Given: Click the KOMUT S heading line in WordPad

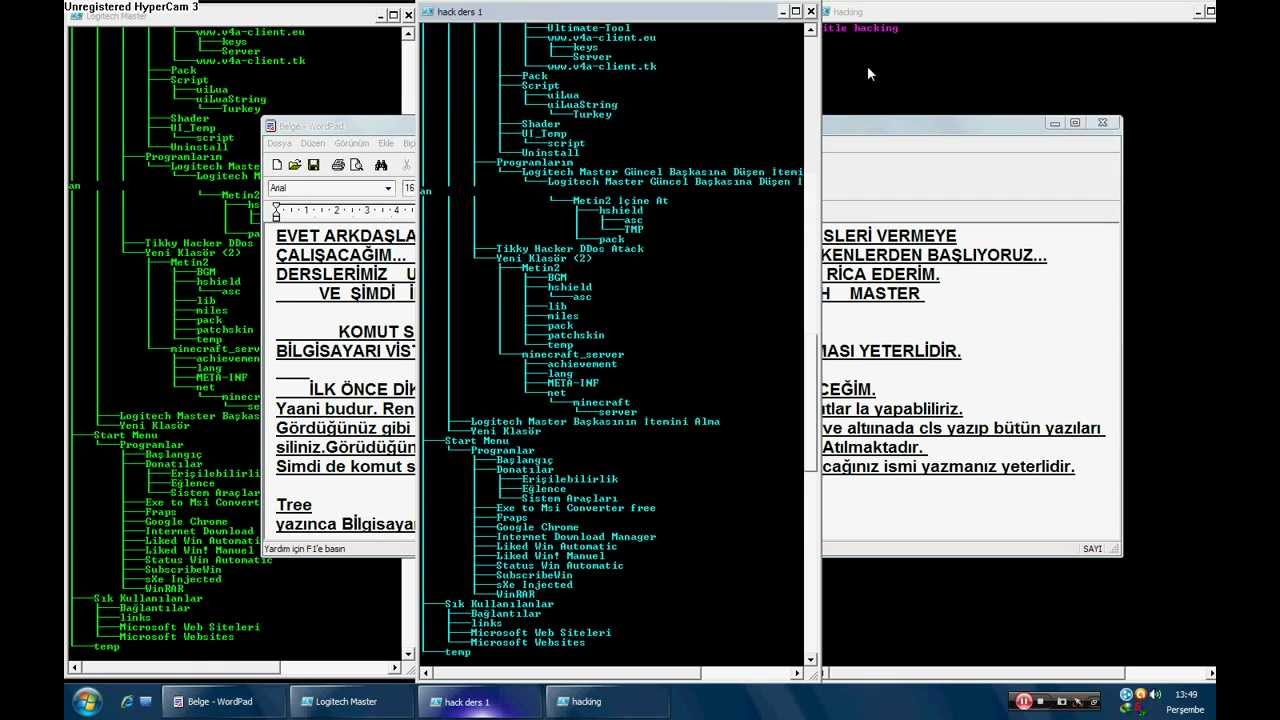Looking at the screenshot, I should click(376, 332).
